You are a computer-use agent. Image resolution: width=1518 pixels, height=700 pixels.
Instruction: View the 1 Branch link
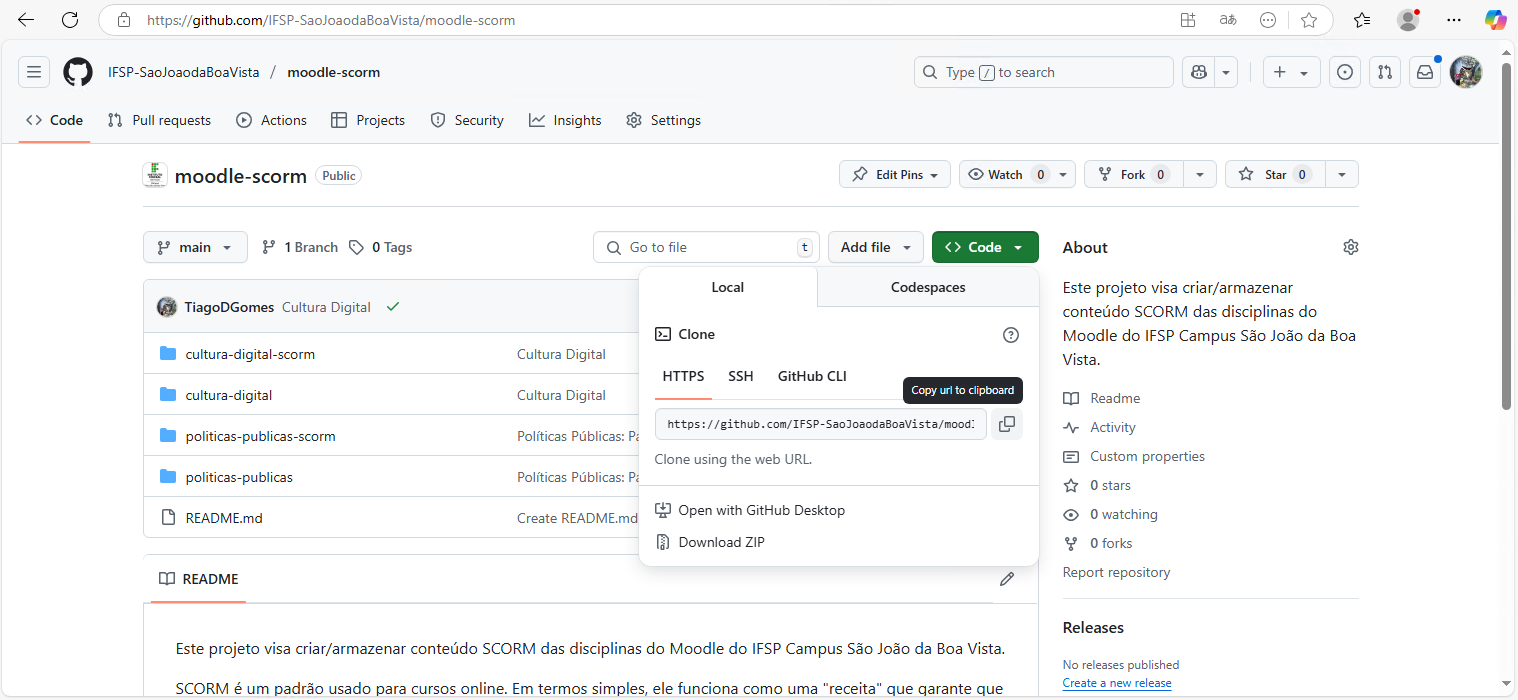click(300, 247)
